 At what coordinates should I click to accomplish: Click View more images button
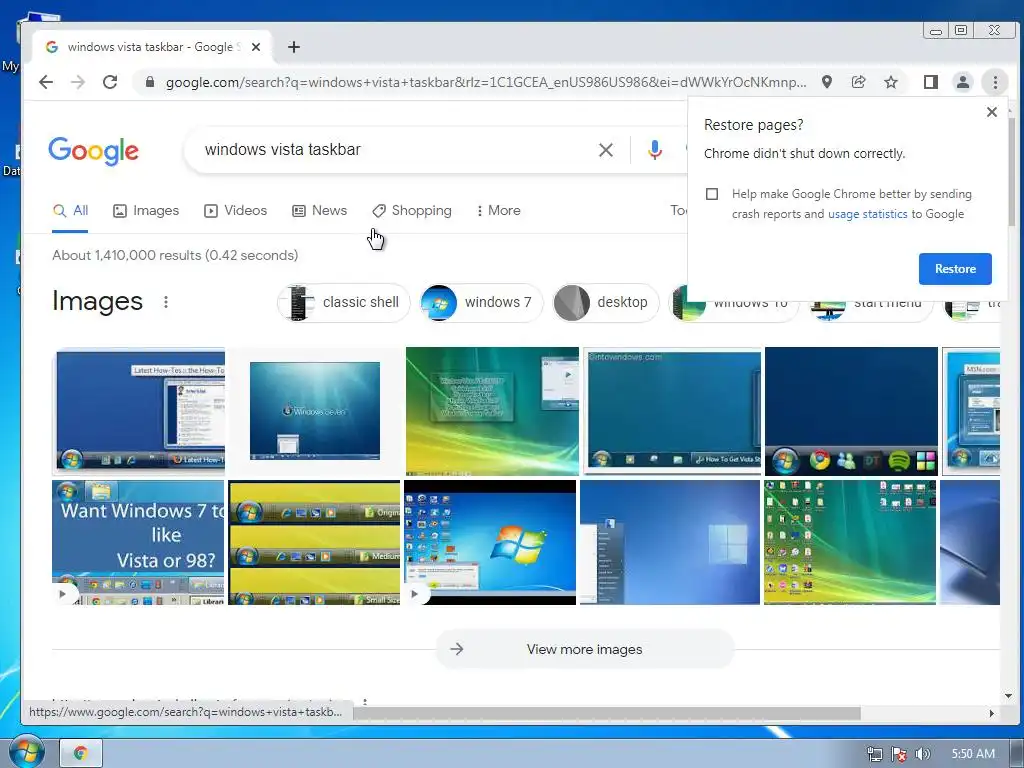tap(584, 649)
